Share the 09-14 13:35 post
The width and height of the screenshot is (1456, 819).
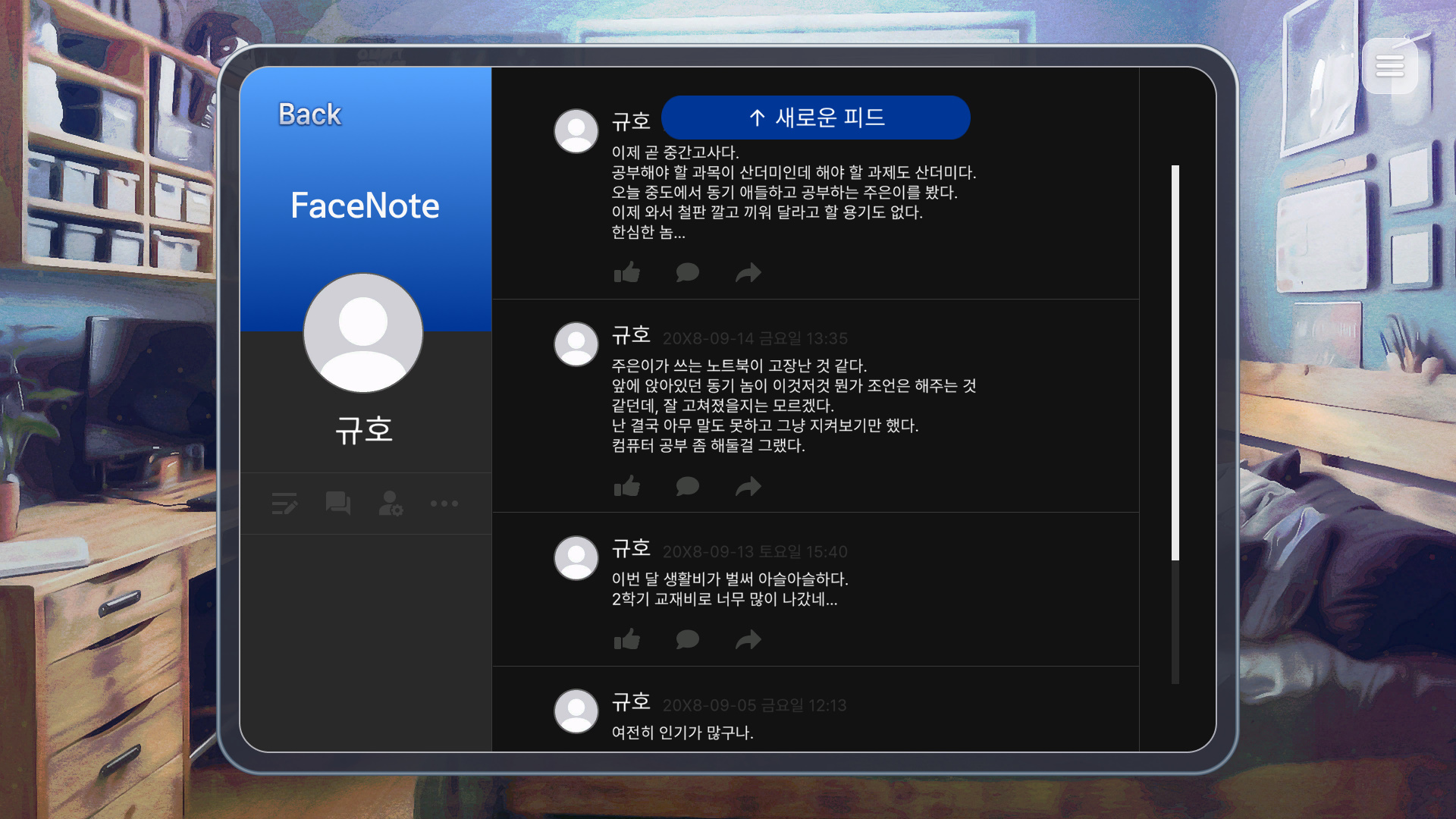(748, 486)
